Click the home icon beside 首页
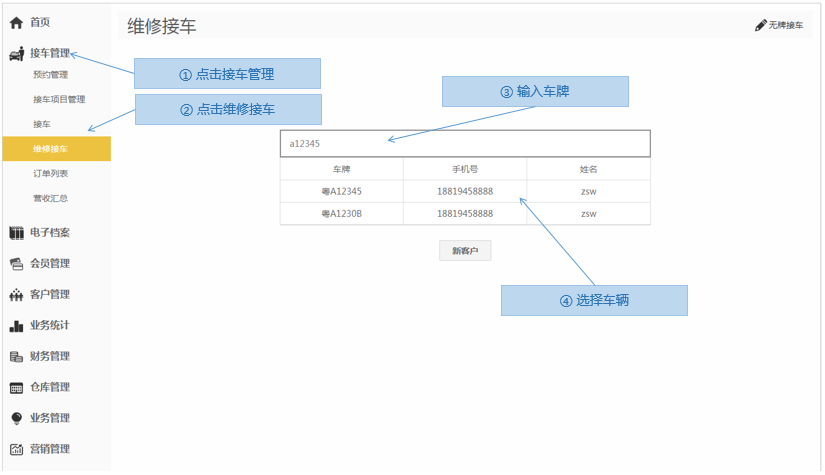 coord(16,22)
